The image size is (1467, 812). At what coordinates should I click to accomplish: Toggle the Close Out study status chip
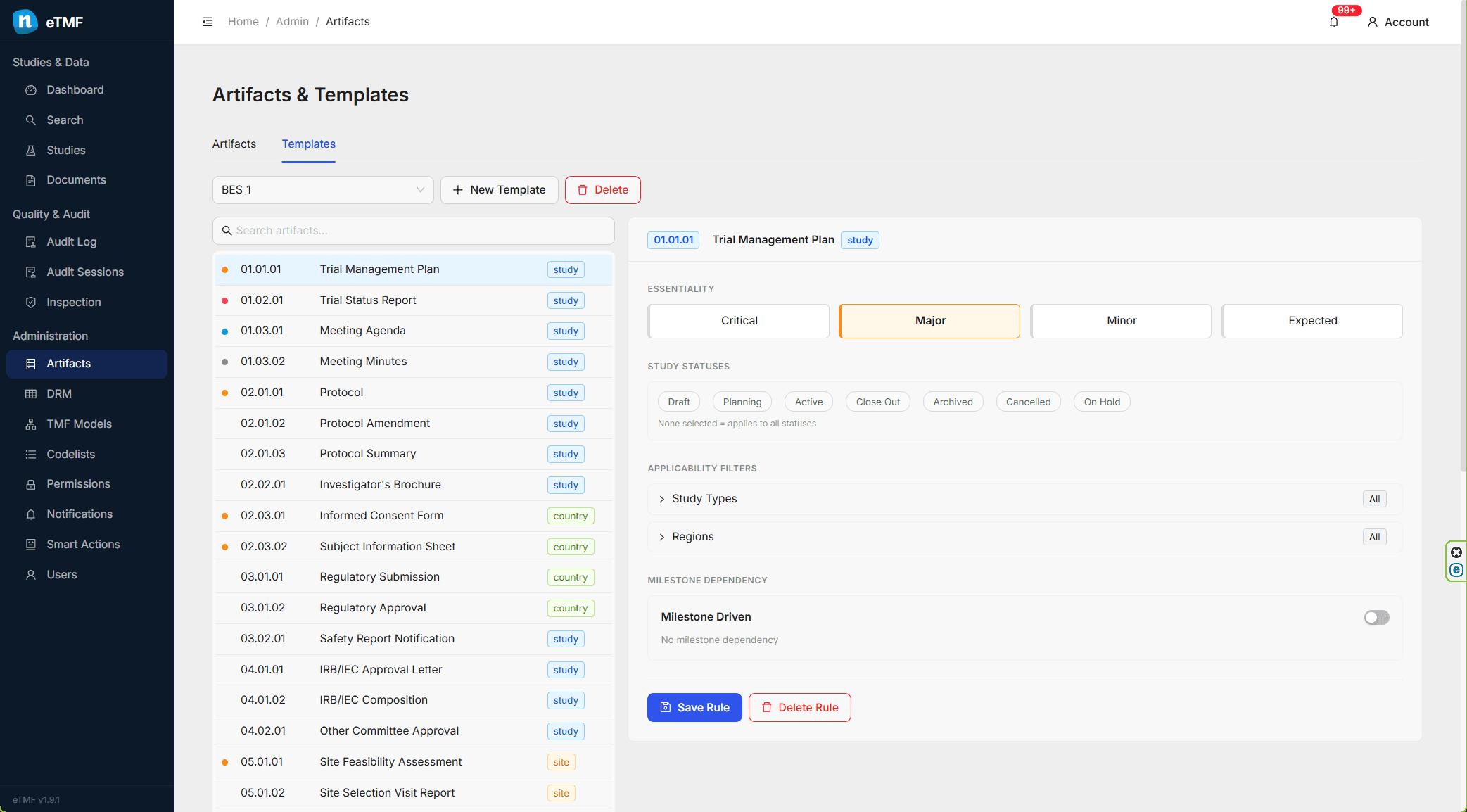click(878, 402)
